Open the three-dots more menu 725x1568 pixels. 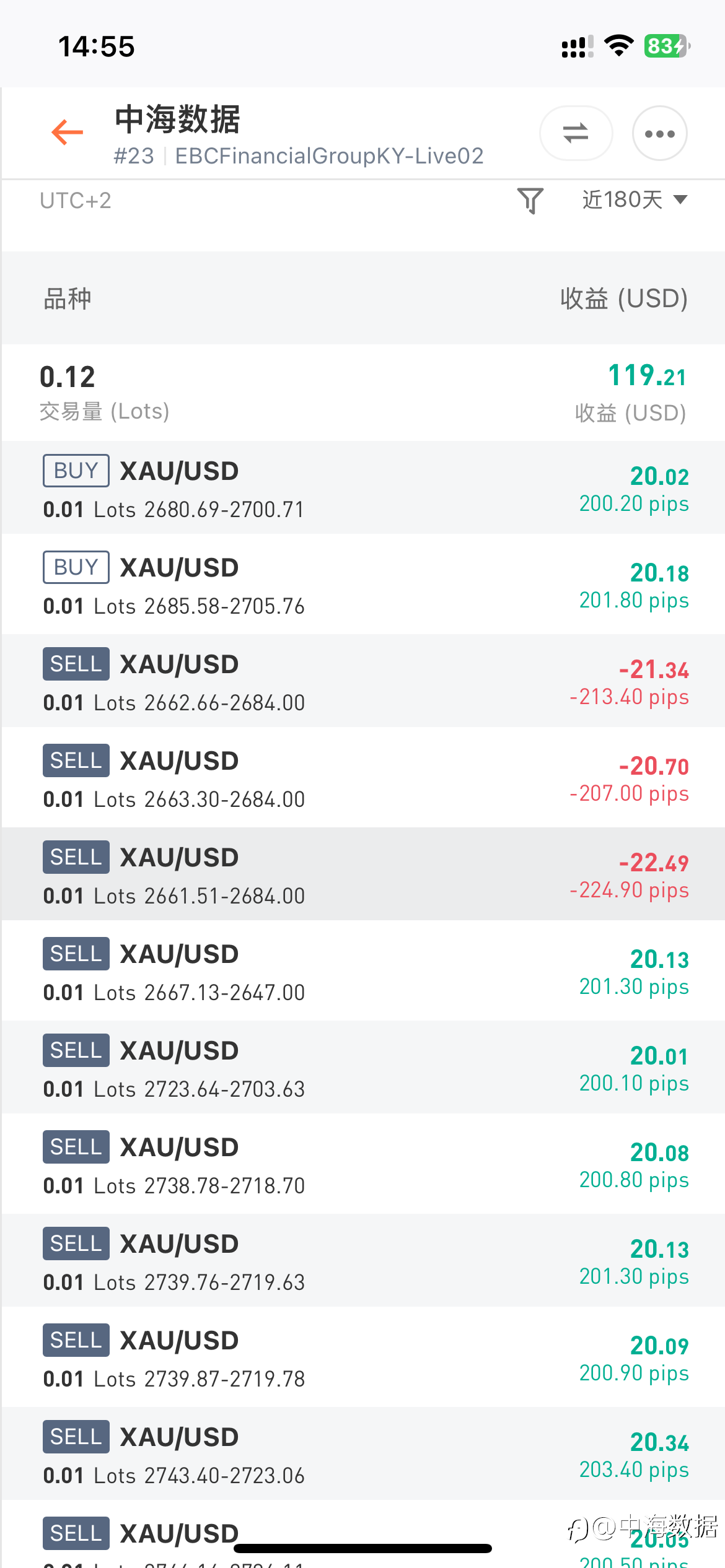click(659, 133)
